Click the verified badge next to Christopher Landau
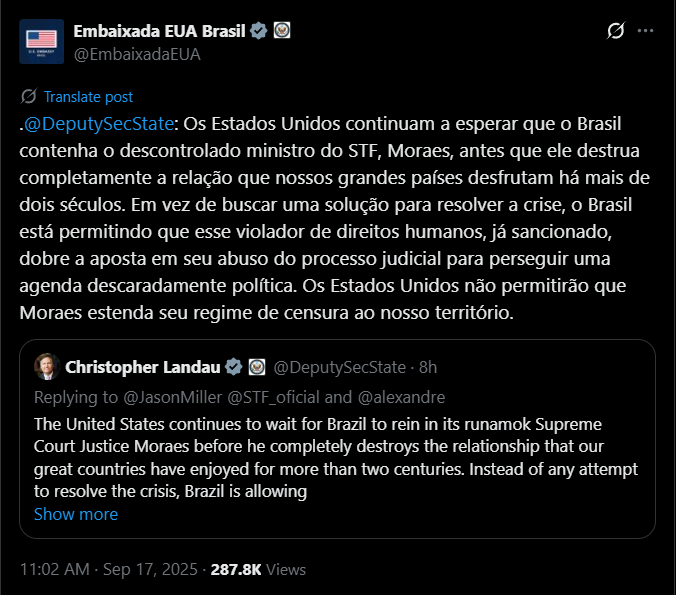 (x=233, y=366)
